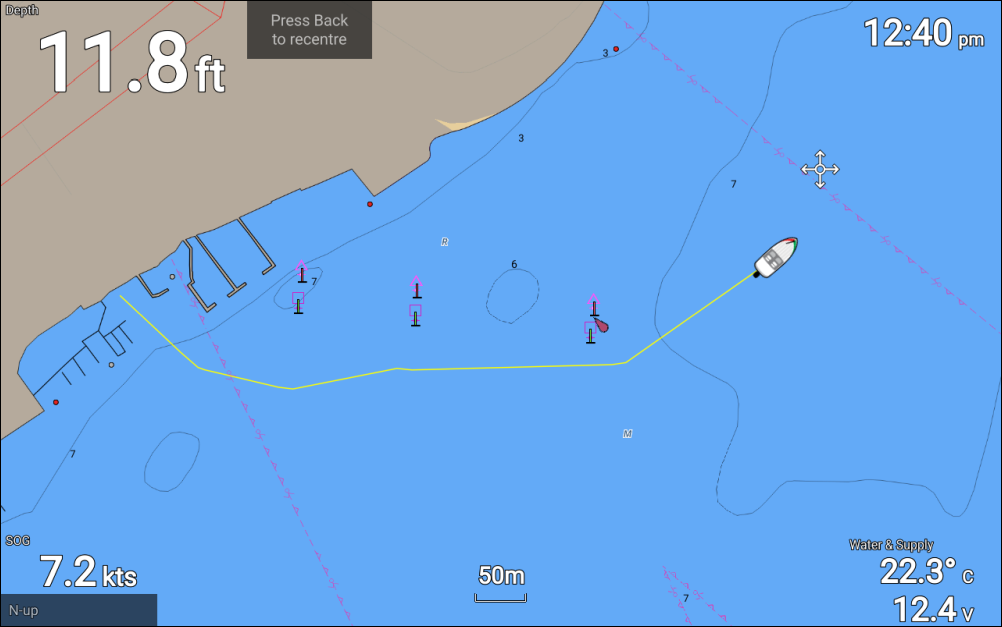Click the red dot near depth 3
The width and height of the screenshot is (1002, 627).
pos(616,49)
